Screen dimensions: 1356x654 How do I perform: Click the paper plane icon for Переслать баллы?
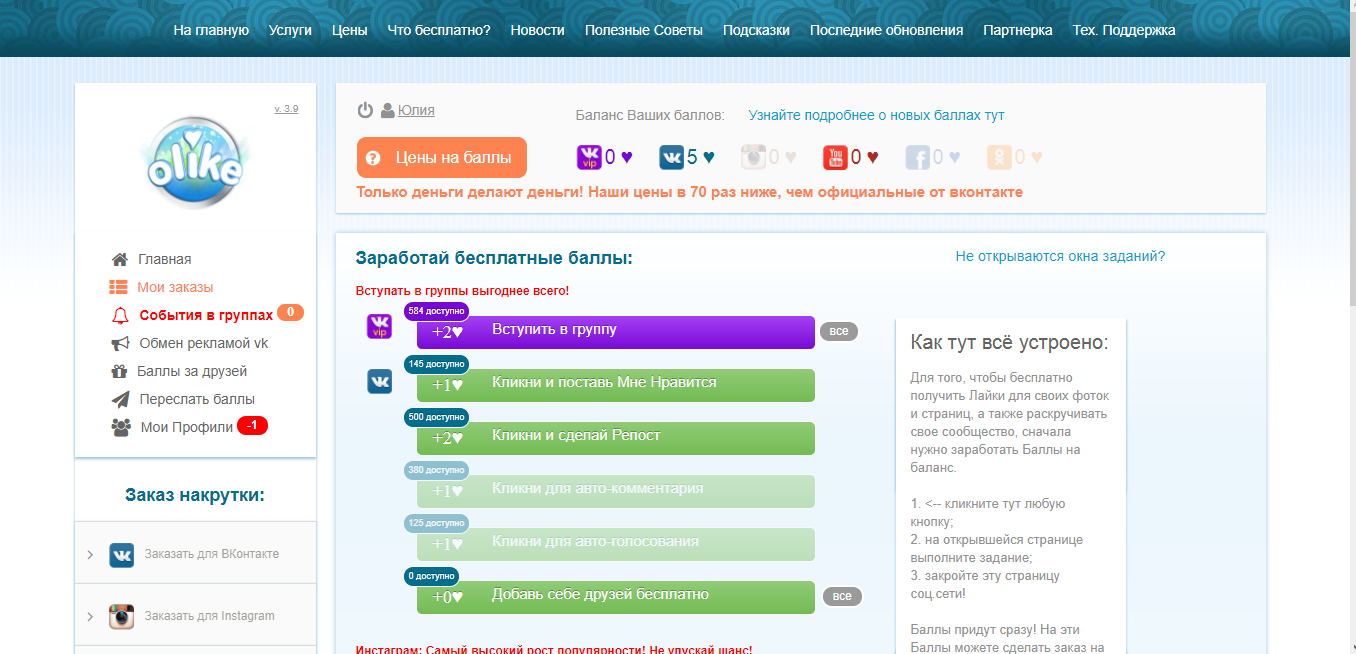point(120,399)
